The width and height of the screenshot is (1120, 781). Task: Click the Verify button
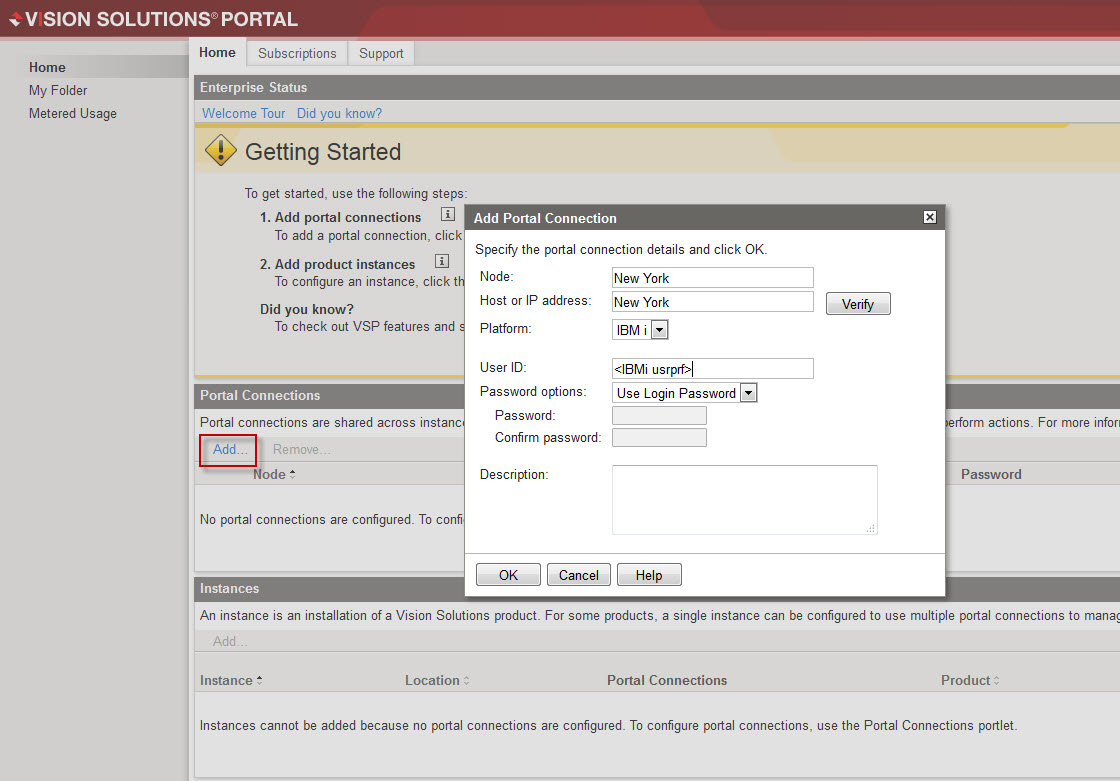click(x=858, y=304)
